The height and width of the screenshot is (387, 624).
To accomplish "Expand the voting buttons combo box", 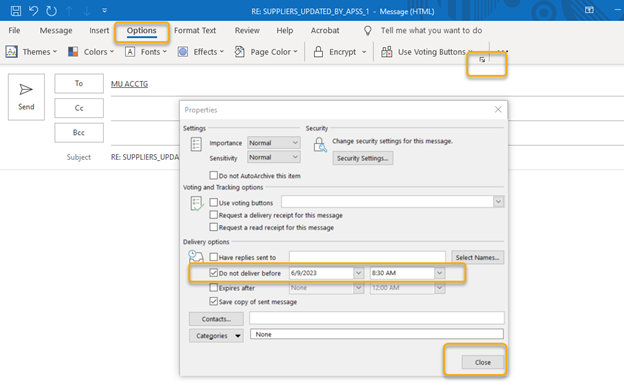I will [x=498, y=202].
